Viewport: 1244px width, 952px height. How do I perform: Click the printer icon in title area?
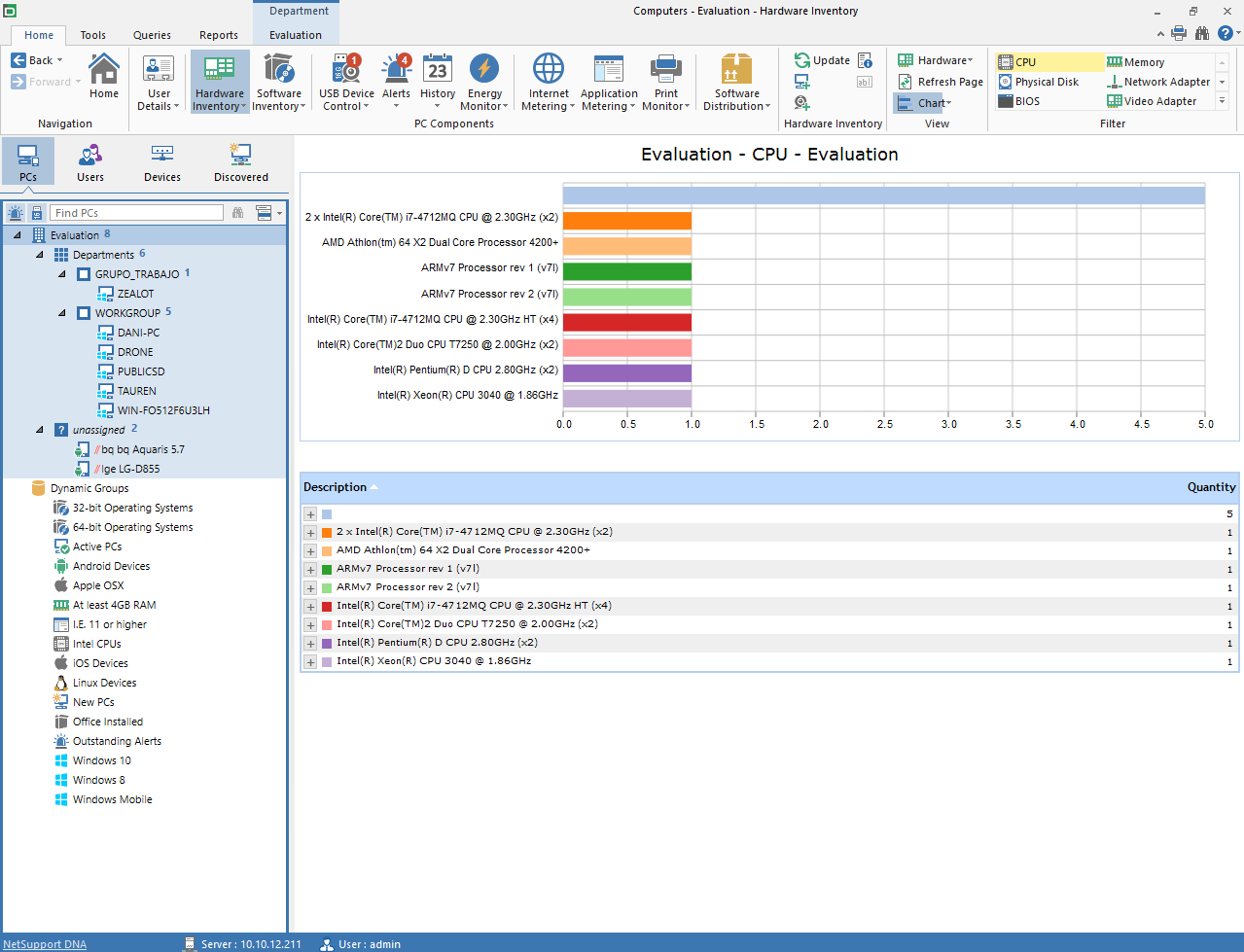click(x=1179, y=33)
